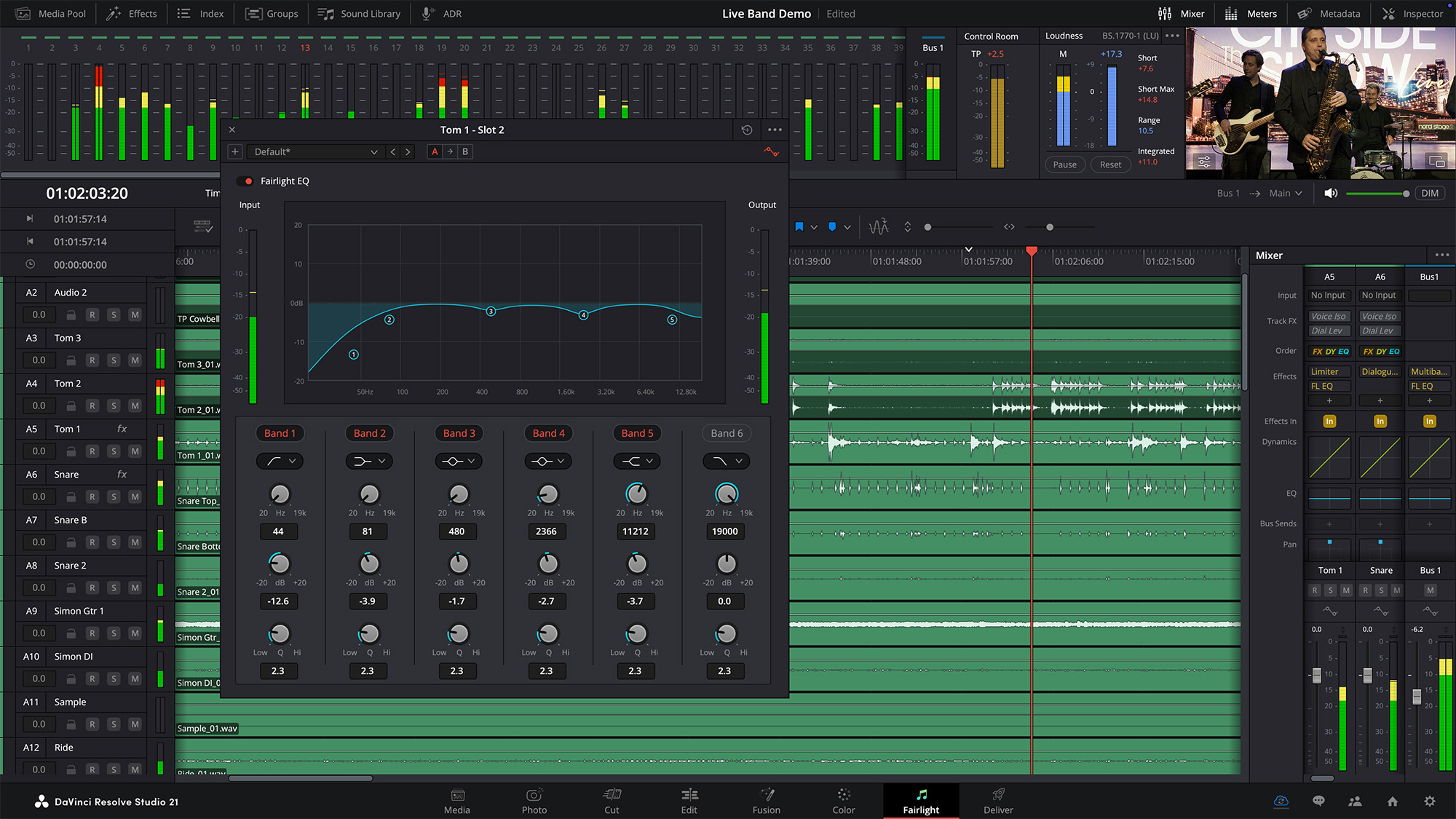Click the Pause button in Loudness meter

(1064, 165)
